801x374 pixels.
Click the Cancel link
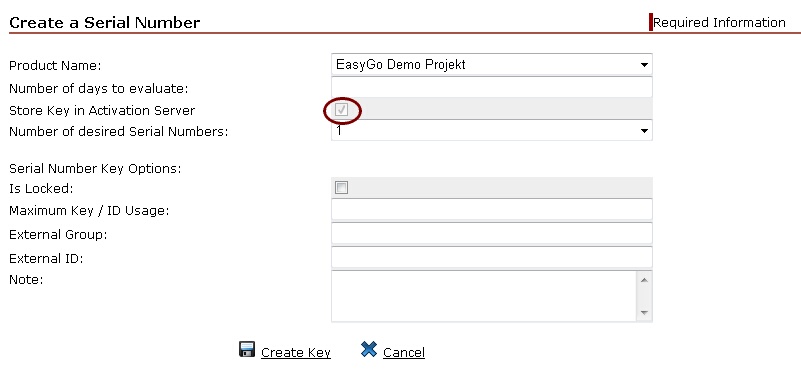tap(404, 353)
